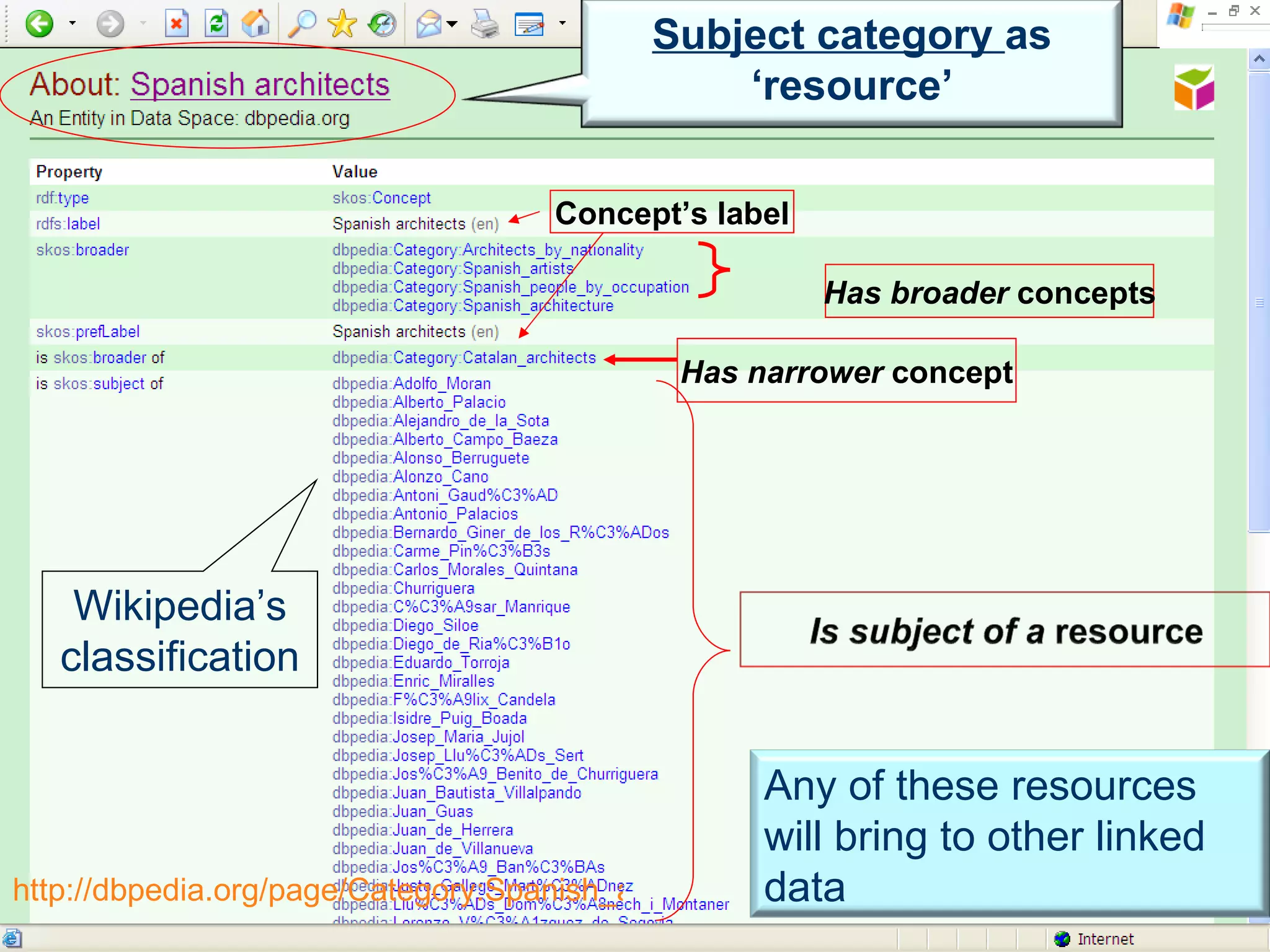Click the Print icon
This screenshot has width=1270, height=952.
click(484, 24)
